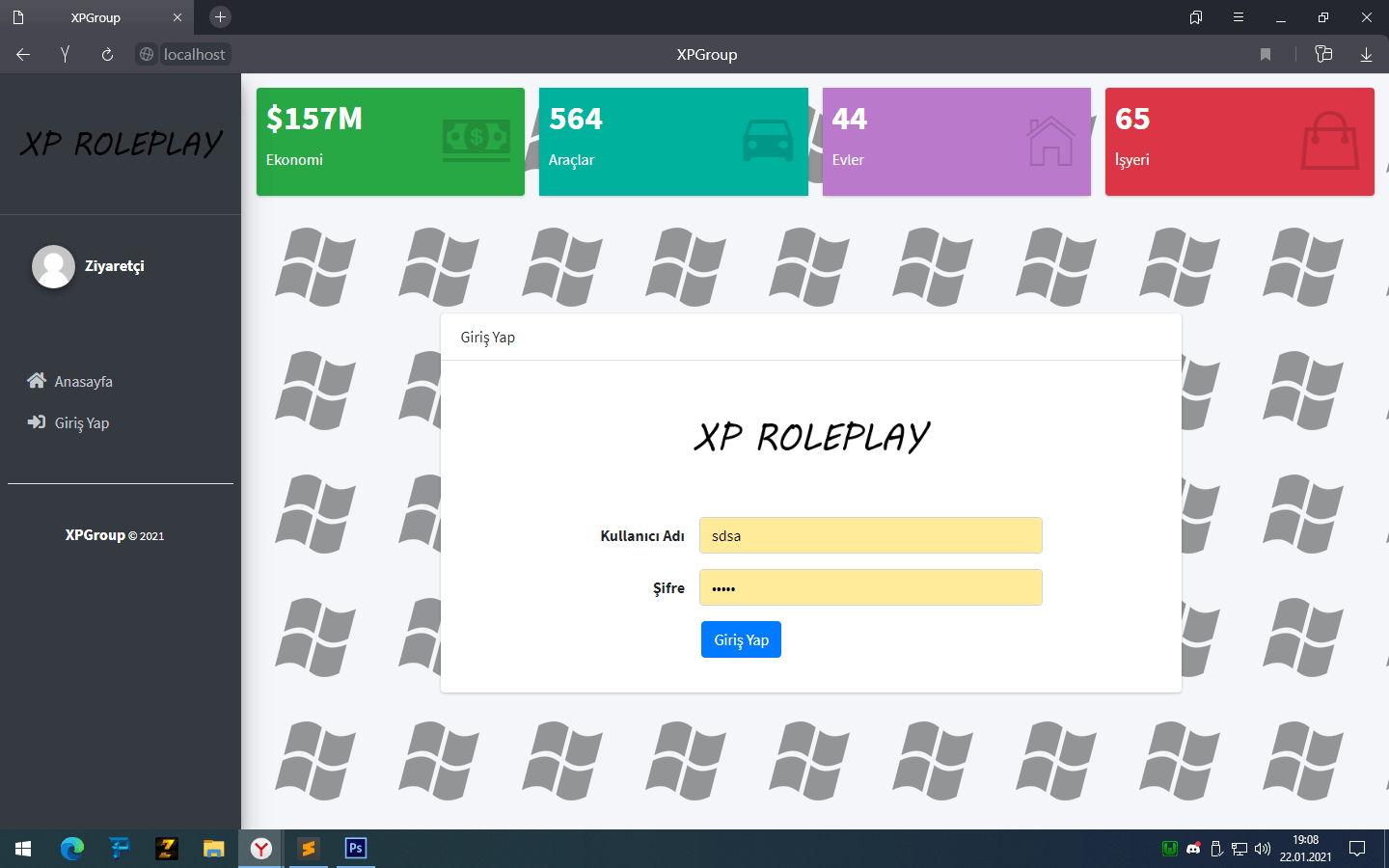
Task: Click the Ziyaretçi username text
Action: pyautogui.click(x=115, y=266)
